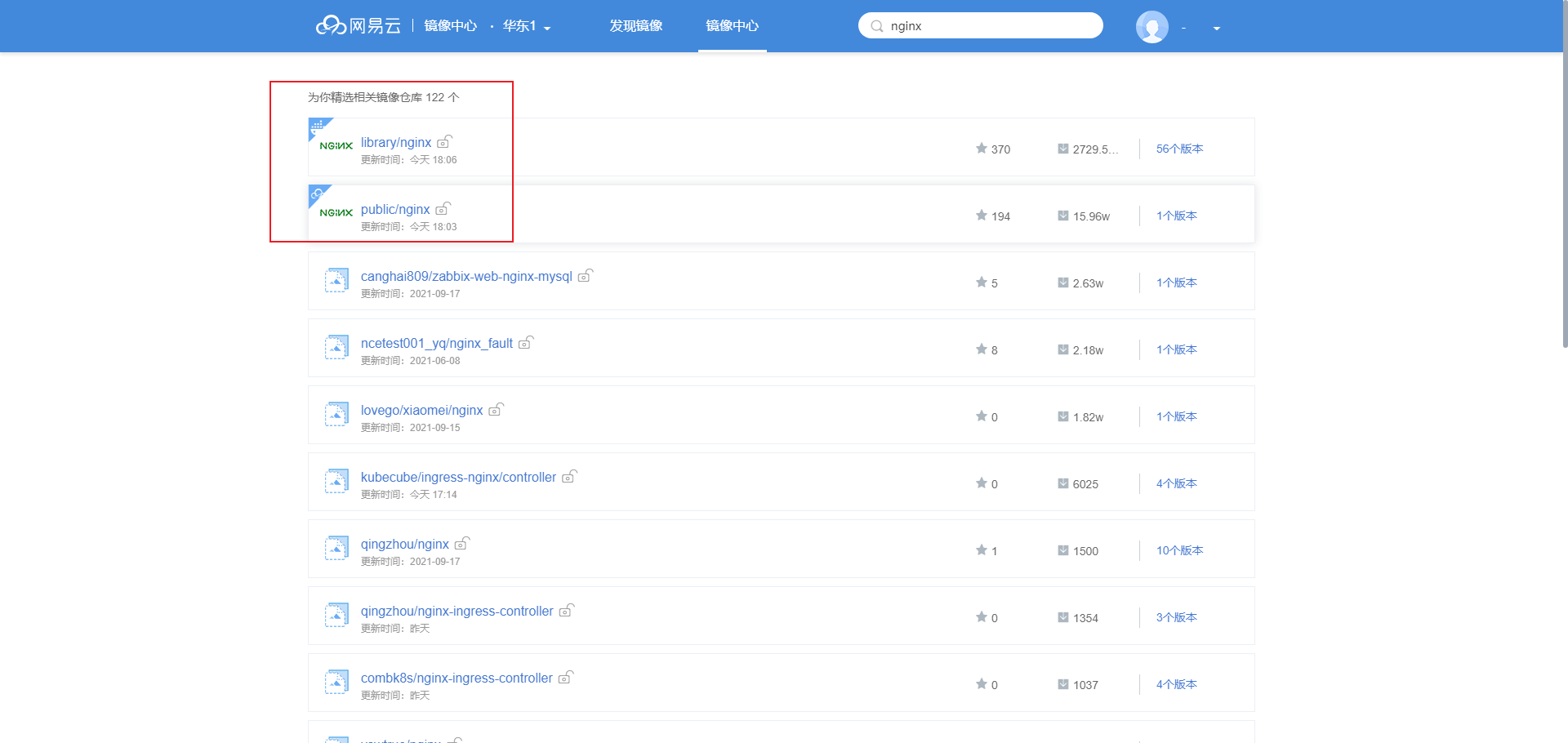Open 3个版本 for qingzhou/nginx-ingress-controller
This screenshot has height=743, width=1568.
(1176, 617)
